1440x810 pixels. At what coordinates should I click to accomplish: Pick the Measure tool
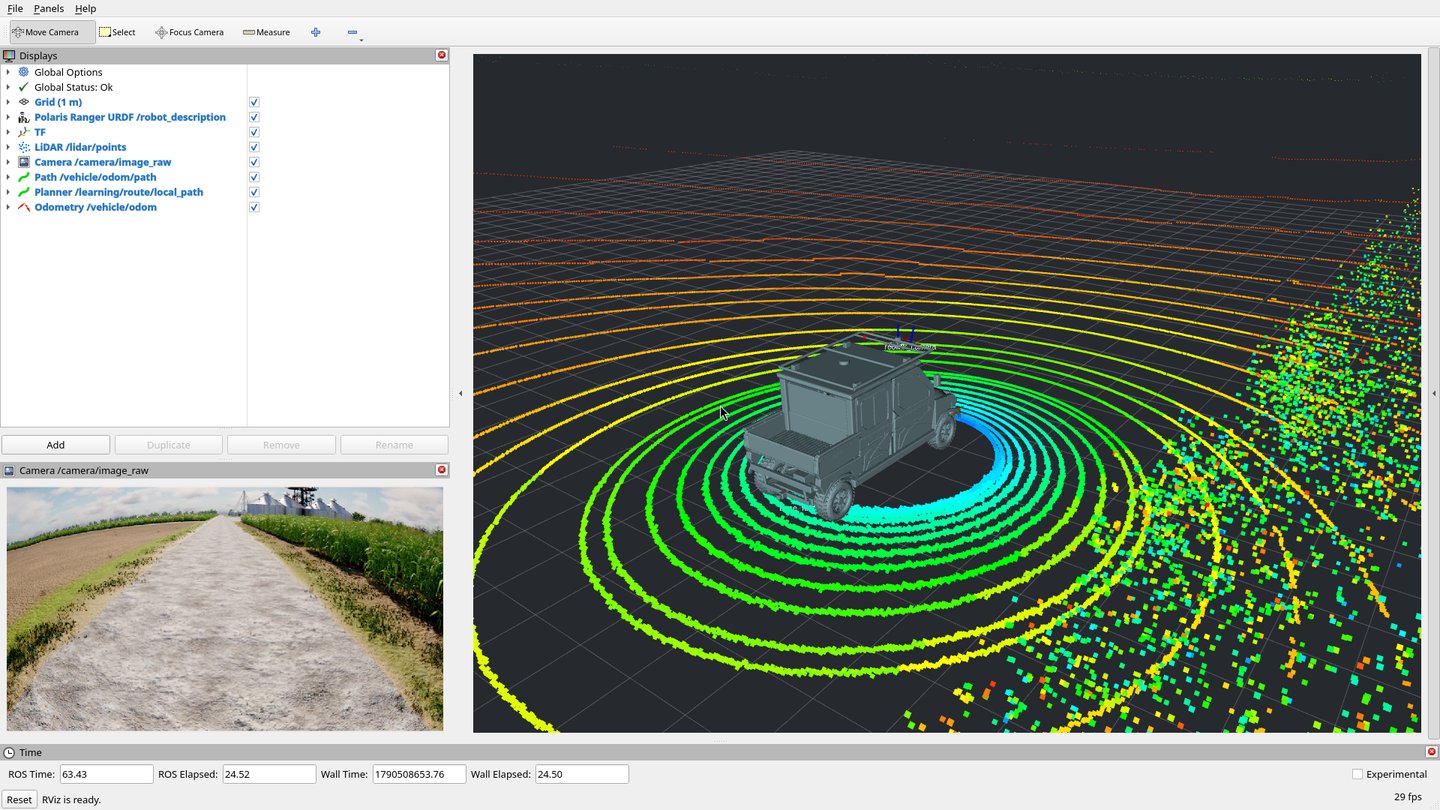[266, 32]
